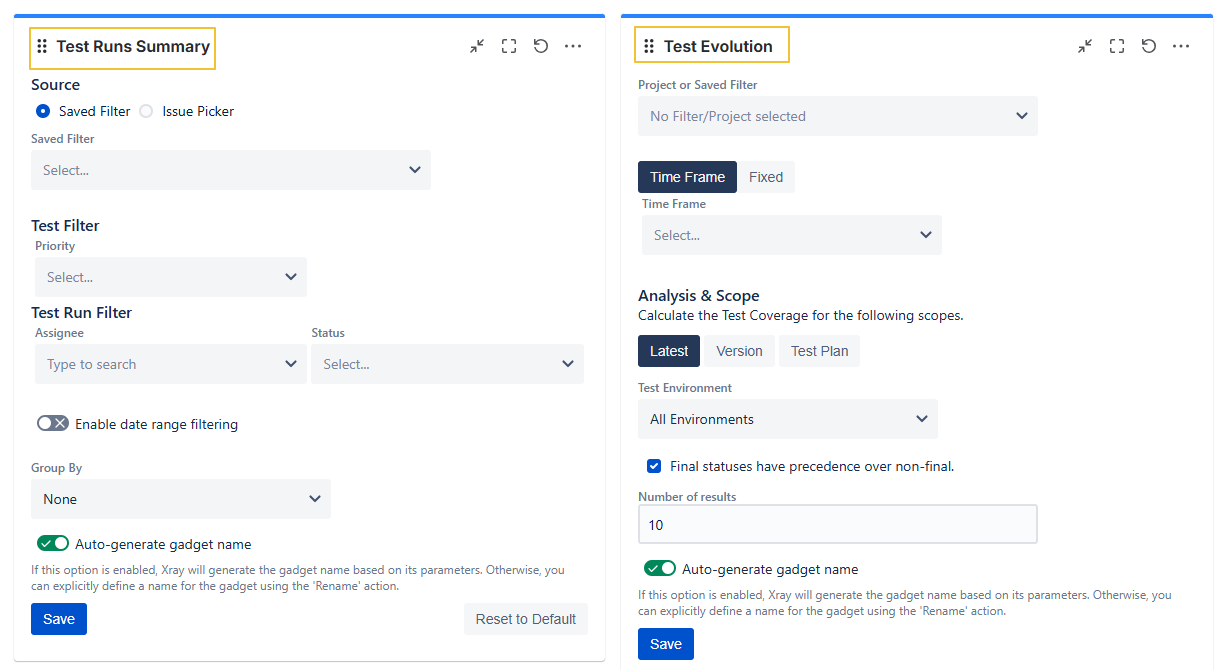Maximize the Test Evolution gadget
The height and width of the screenshot is (670, 1229).
1117,46
